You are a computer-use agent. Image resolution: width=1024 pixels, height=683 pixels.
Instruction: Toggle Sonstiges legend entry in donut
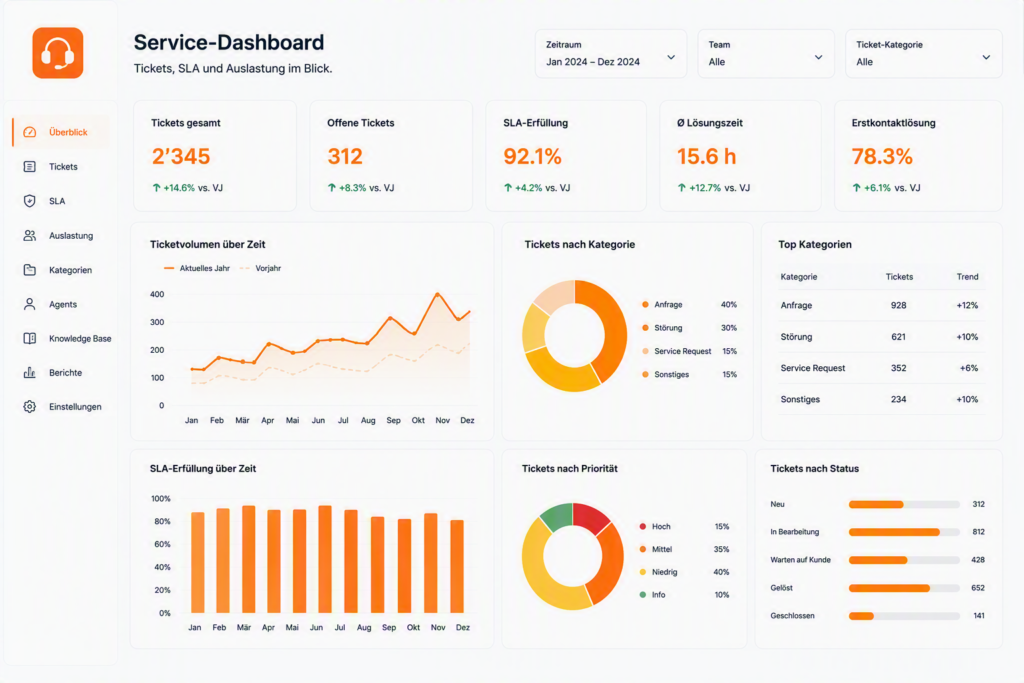pos(689,375)
